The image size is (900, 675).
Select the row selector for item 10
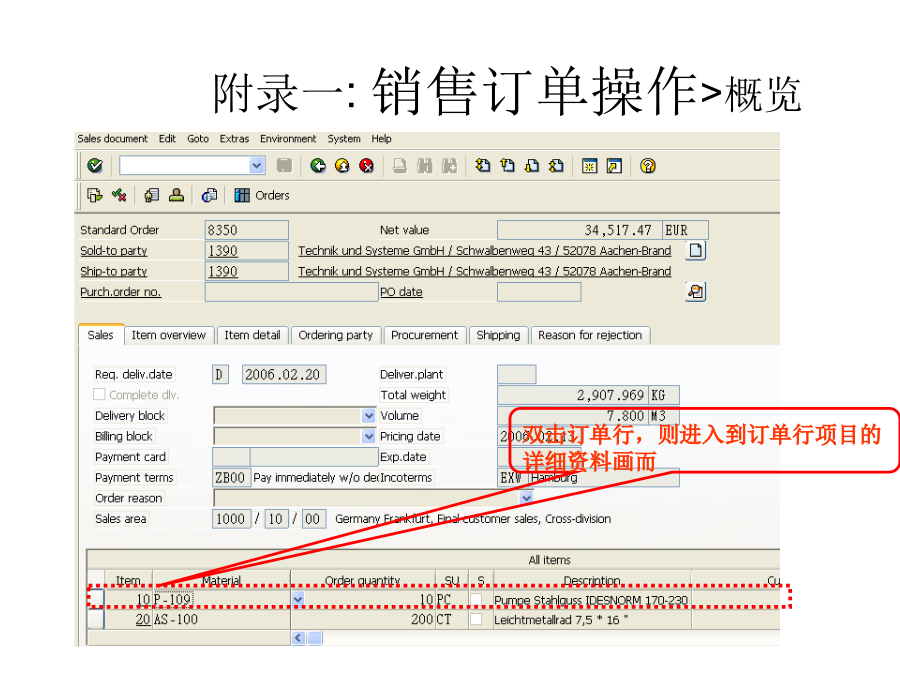(x=96, y=599)
